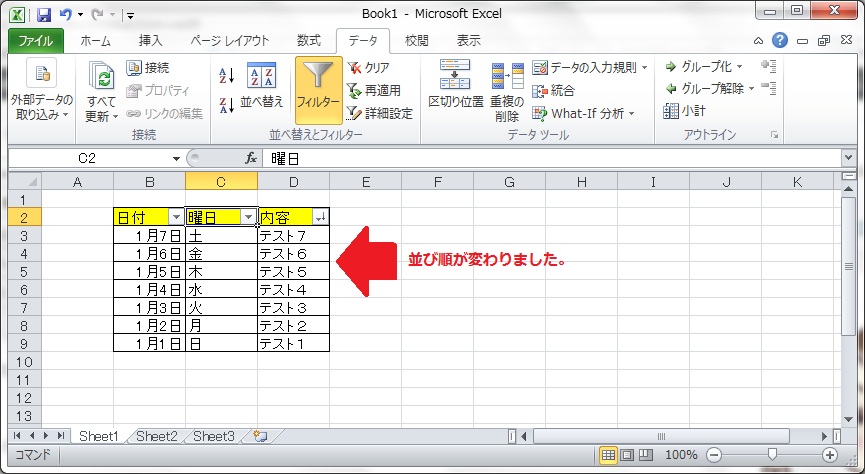This screenshot has height=474, width=865.
Task: Switch to the ページ レイアウト tab
Action: click(229, 41)
